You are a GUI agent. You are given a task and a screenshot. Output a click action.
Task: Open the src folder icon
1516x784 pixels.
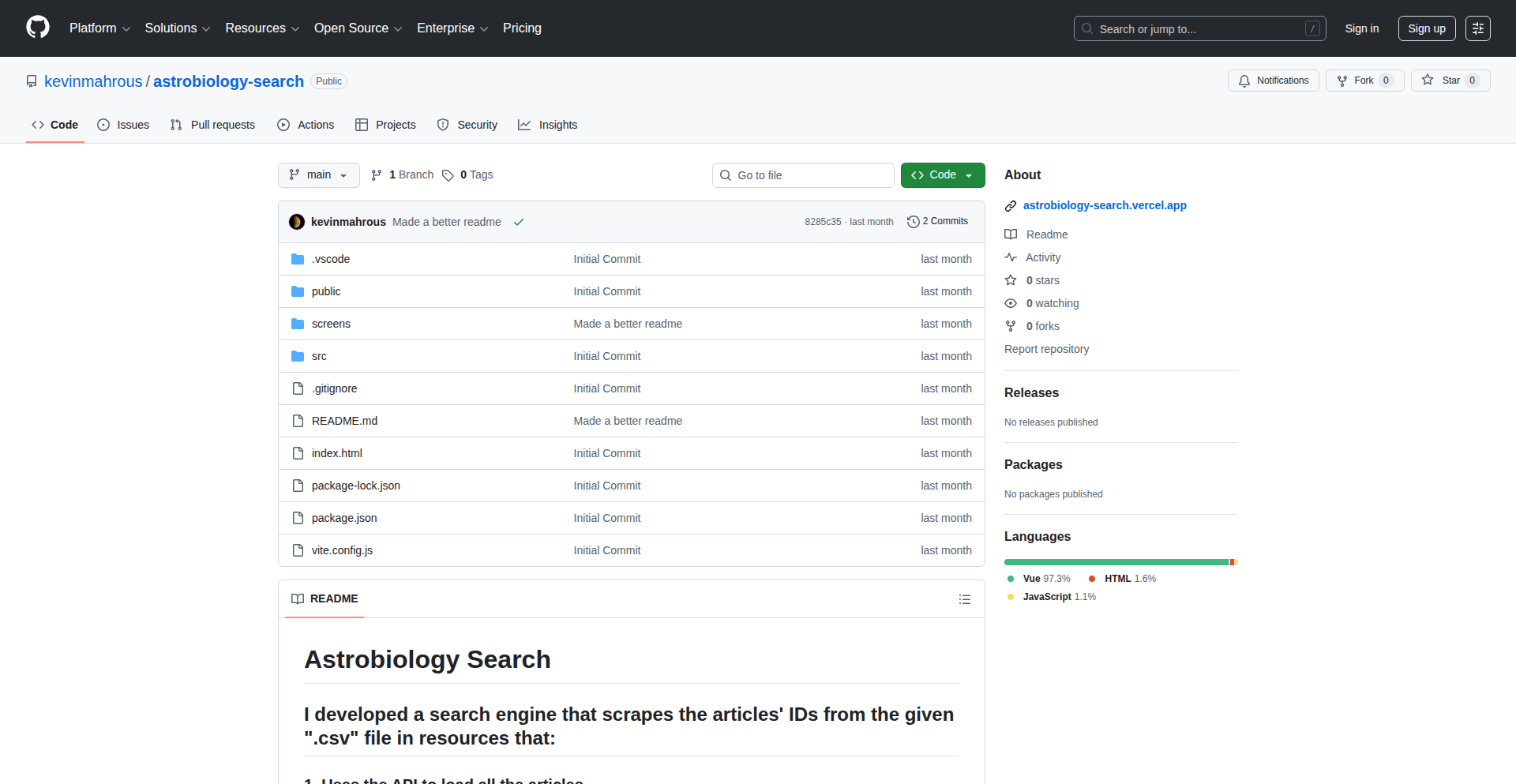pos(298,356)
